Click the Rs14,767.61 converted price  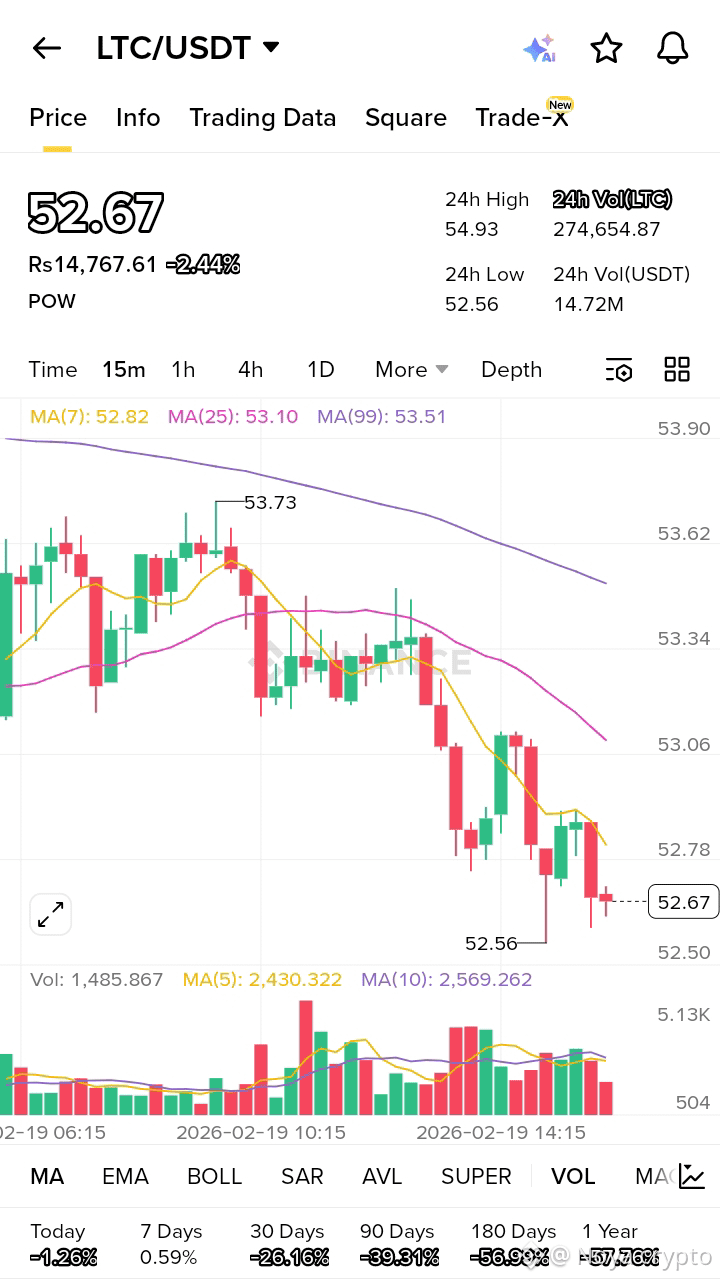pos(92,265)
